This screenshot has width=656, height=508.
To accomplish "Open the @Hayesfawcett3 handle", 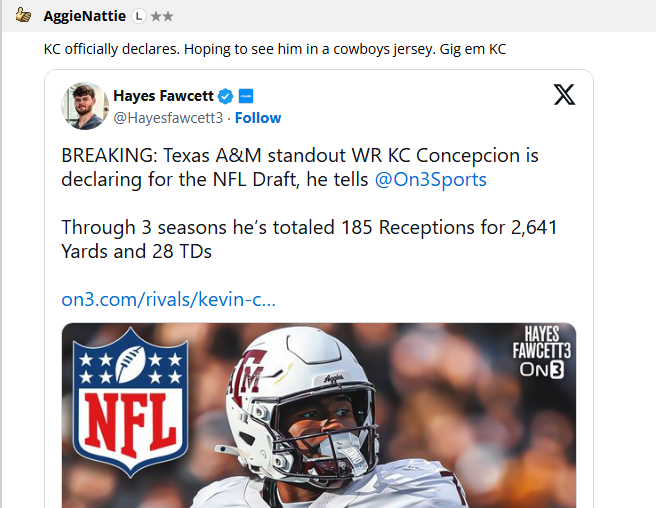I will click(168, 118).
